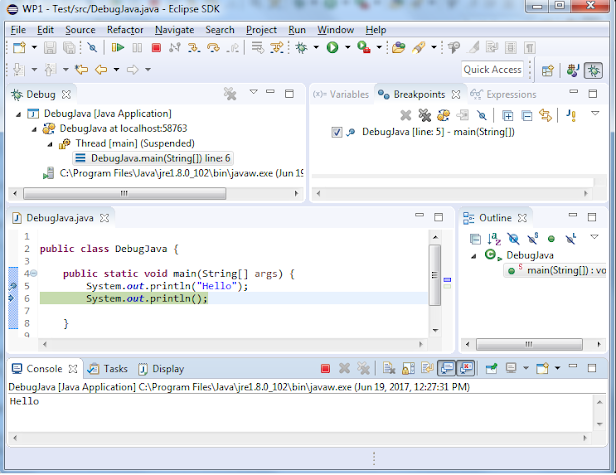
Task: Open the New wizard dropdown arrow
Action: (34, 48)
